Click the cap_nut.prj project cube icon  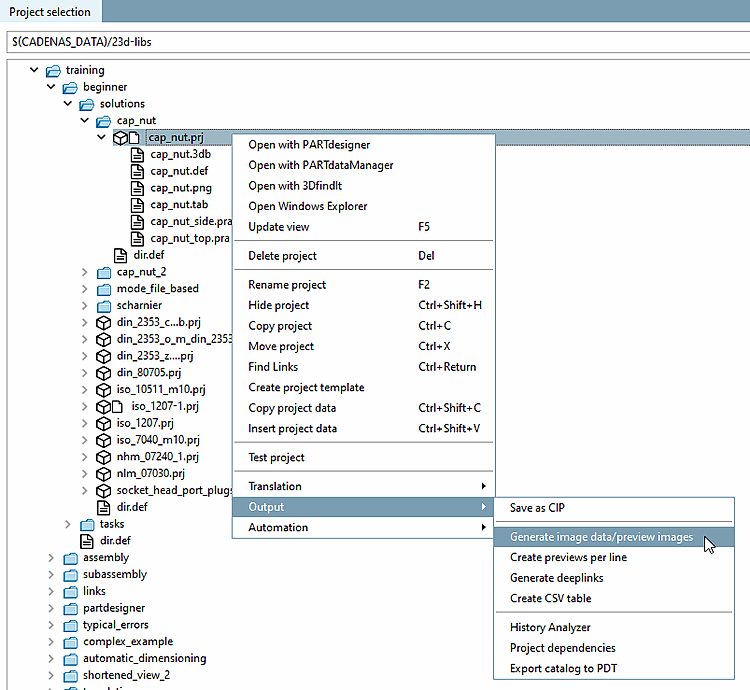coord(120,137)
